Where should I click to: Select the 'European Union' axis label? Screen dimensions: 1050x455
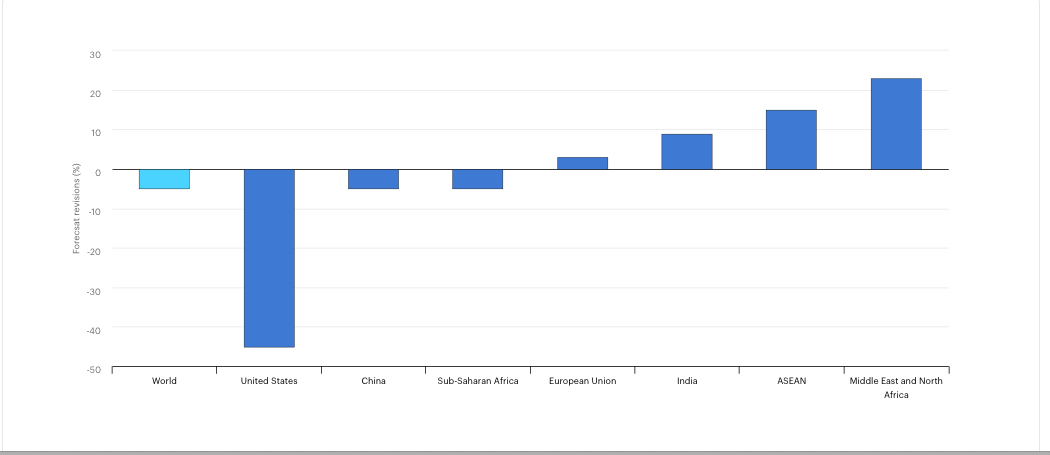(582, 381)
